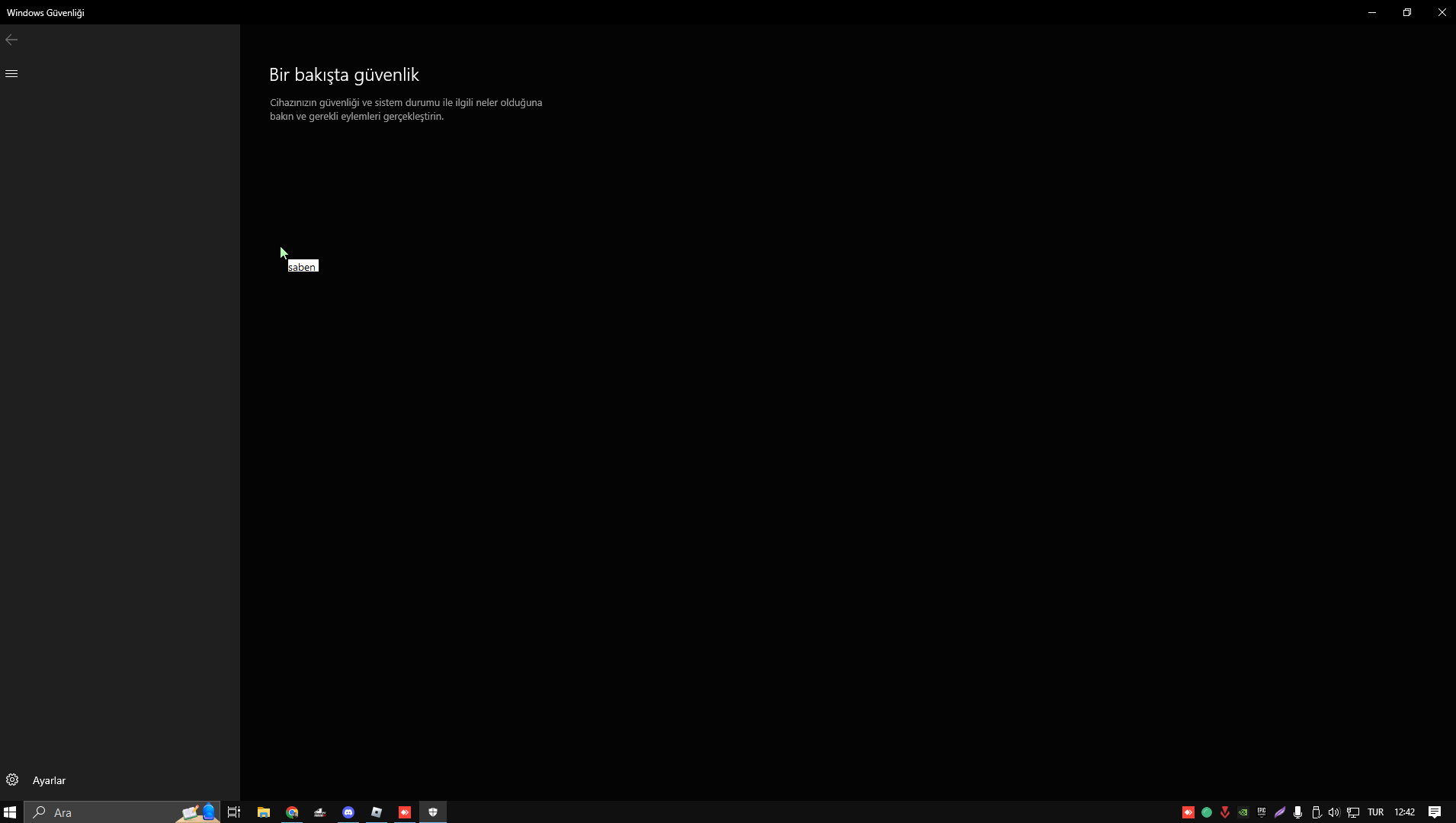
Task: Open the green circle tray icon
Action: click(x=1207, y=812)
